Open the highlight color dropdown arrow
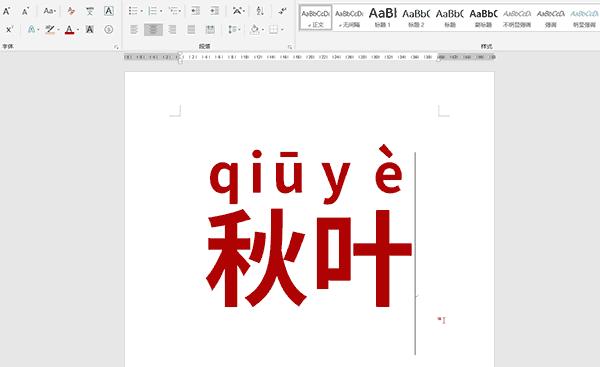The height and width of the screenshot is (367, 600). [x=58, y=29]
